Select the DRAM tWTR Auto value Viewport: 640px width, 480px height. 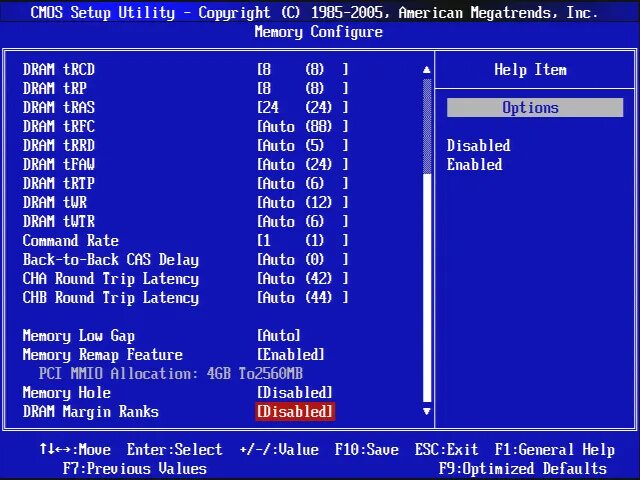tap(302, 221)
